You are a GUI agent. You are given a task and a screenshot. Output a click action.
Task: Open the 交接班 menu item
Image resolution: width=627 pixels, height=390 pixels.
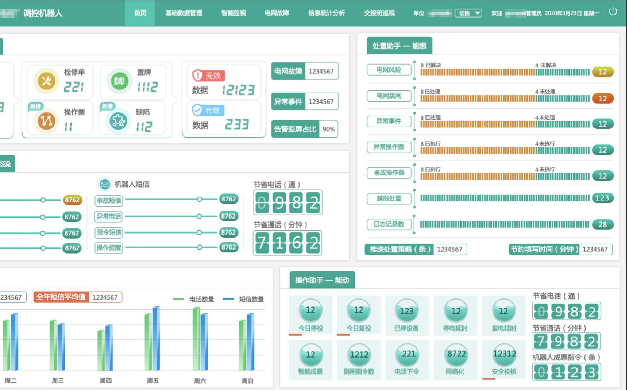[379, 13]
